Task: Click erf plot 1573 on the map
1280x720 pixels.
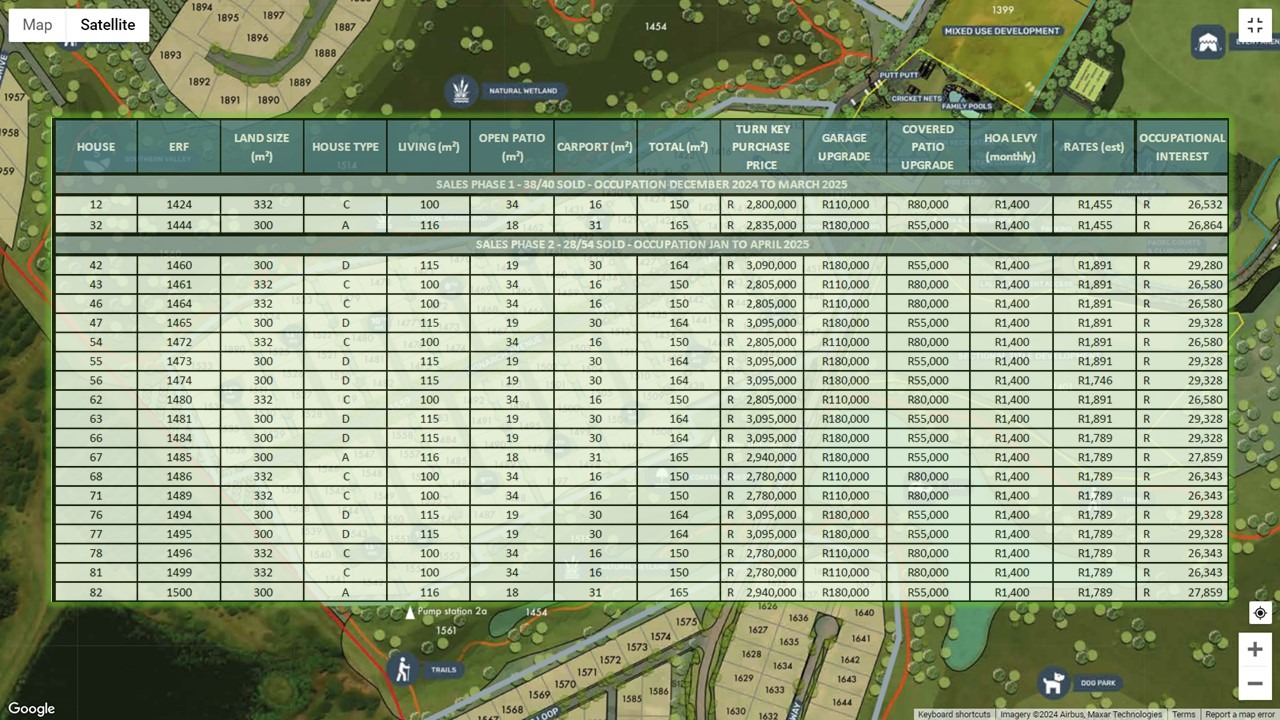Action: pos(637,647)
